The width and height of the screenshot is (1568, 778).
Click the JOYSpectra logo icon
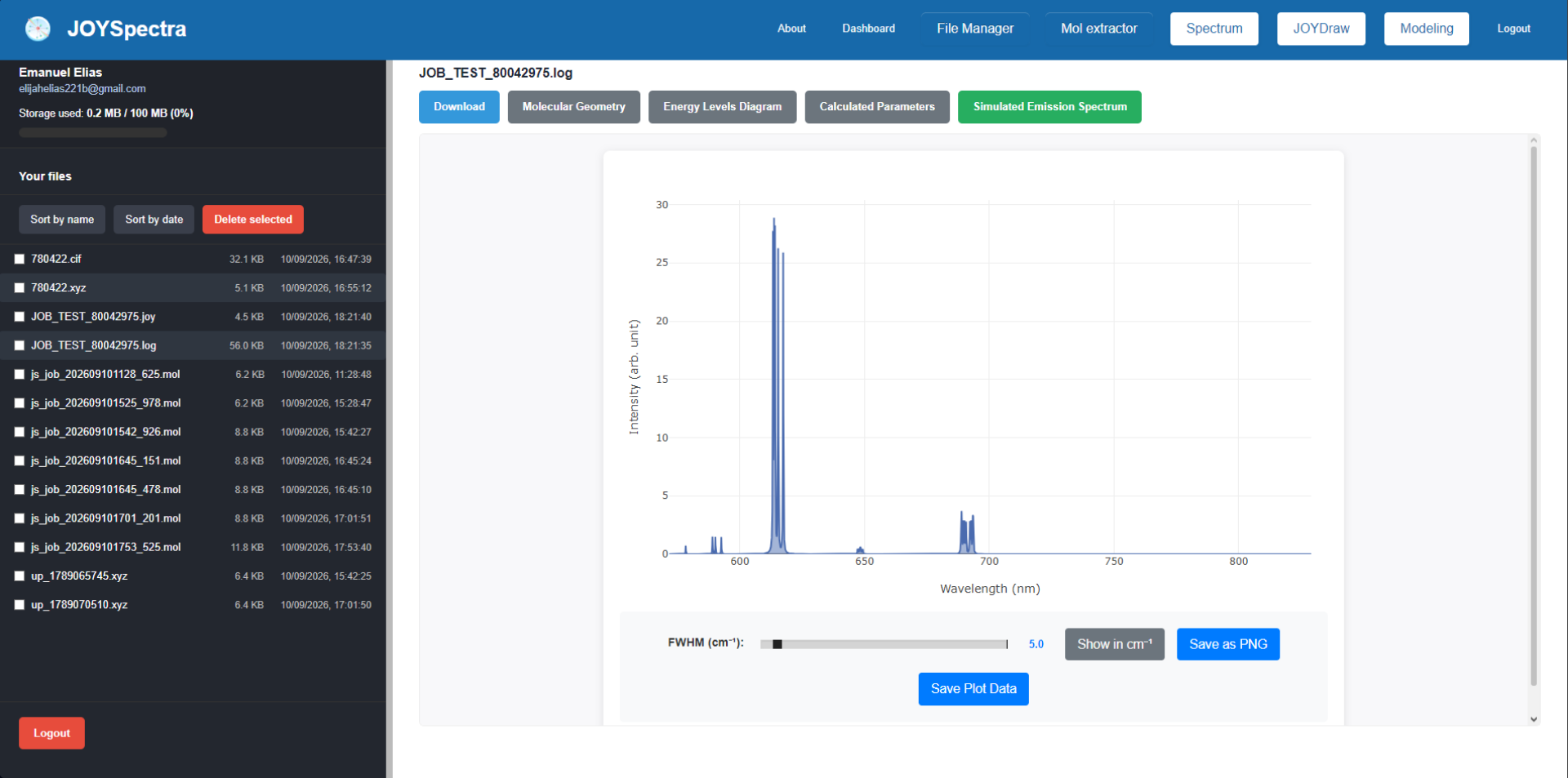38,29
